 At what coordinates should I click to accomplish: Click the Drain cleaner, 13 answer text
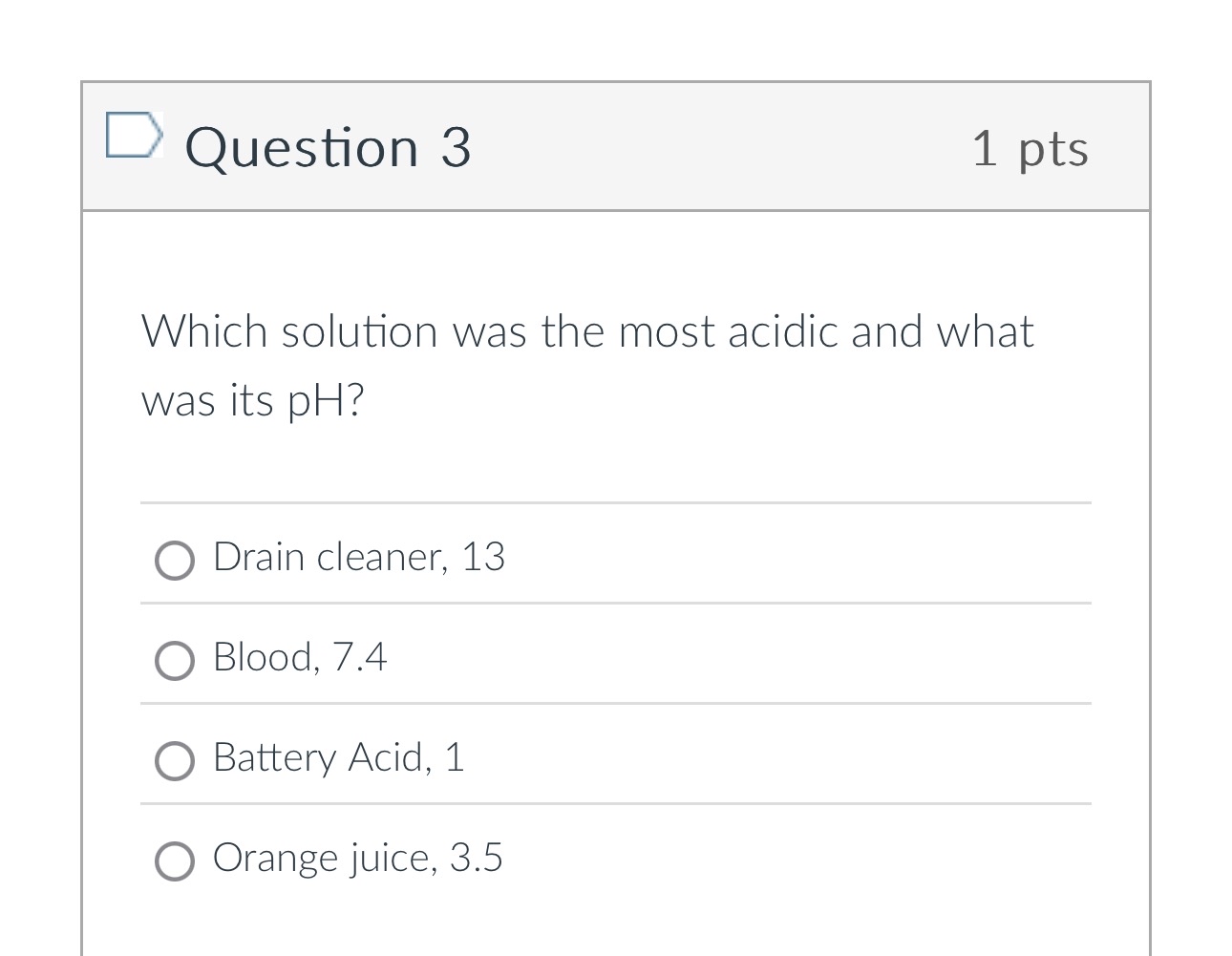coord(359,557)
